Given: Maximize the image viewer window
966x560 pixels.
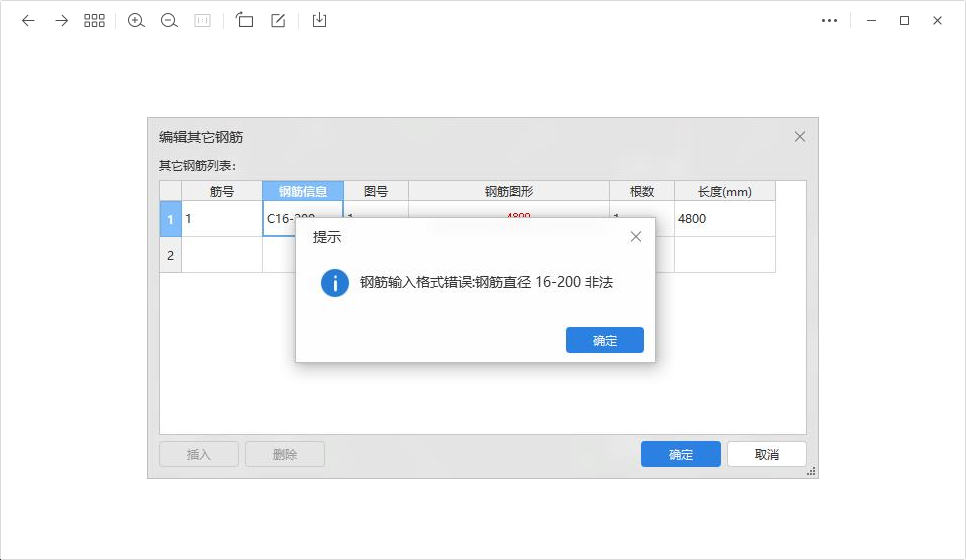Looking at the screenshot, I should tap(904, 20).
